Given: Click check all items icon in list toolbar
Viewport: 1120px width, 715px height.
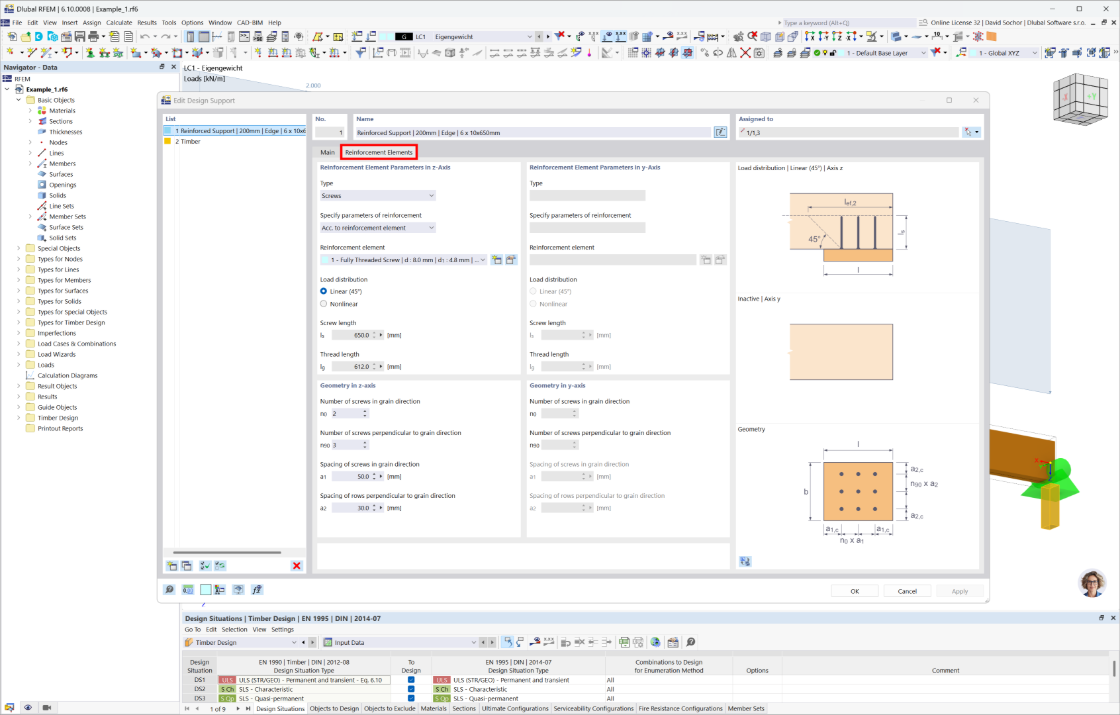Looking at the screenshot, I should tap(205, 566).
